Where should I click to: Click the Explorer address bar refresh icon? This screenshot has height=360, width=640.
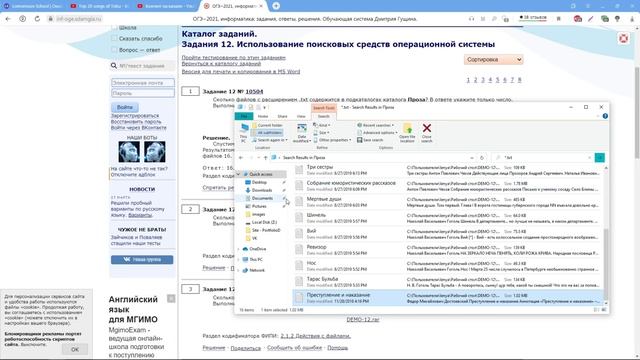[482, 158]
